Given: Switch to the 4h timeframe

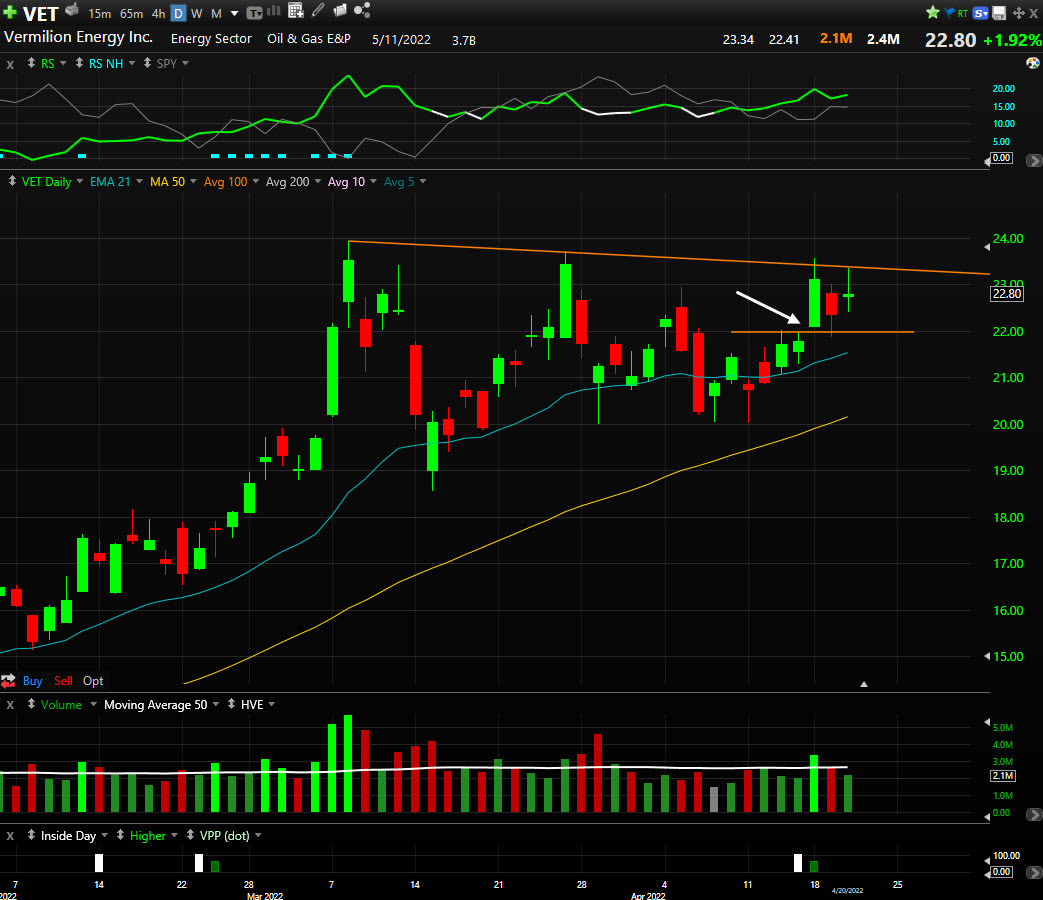Looking at the screenshot, I should click(158, 13).
